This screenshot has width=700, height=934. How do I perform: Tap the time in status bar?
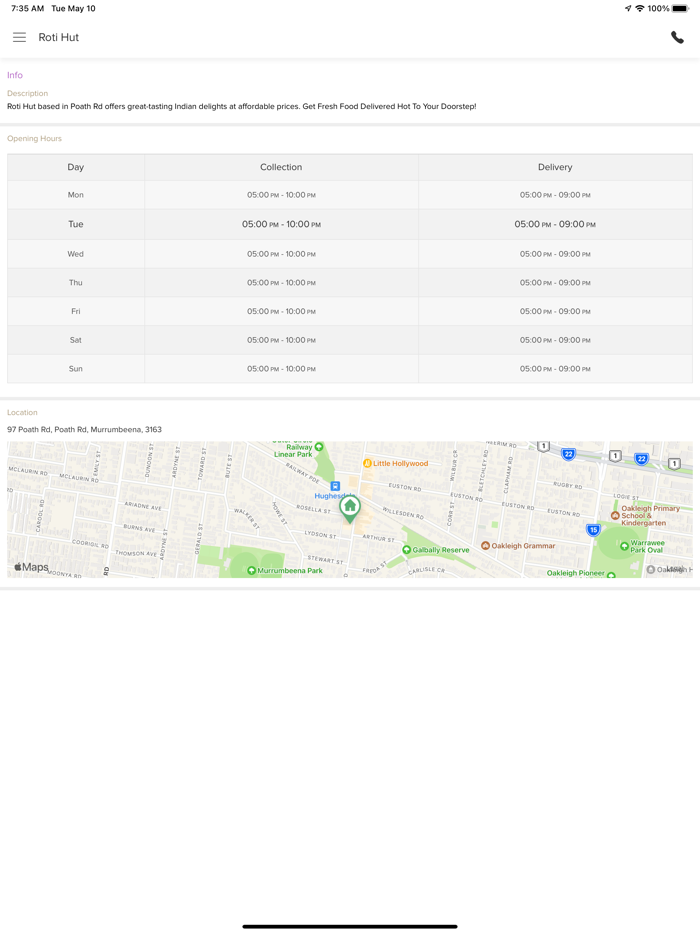coord(27,8)
